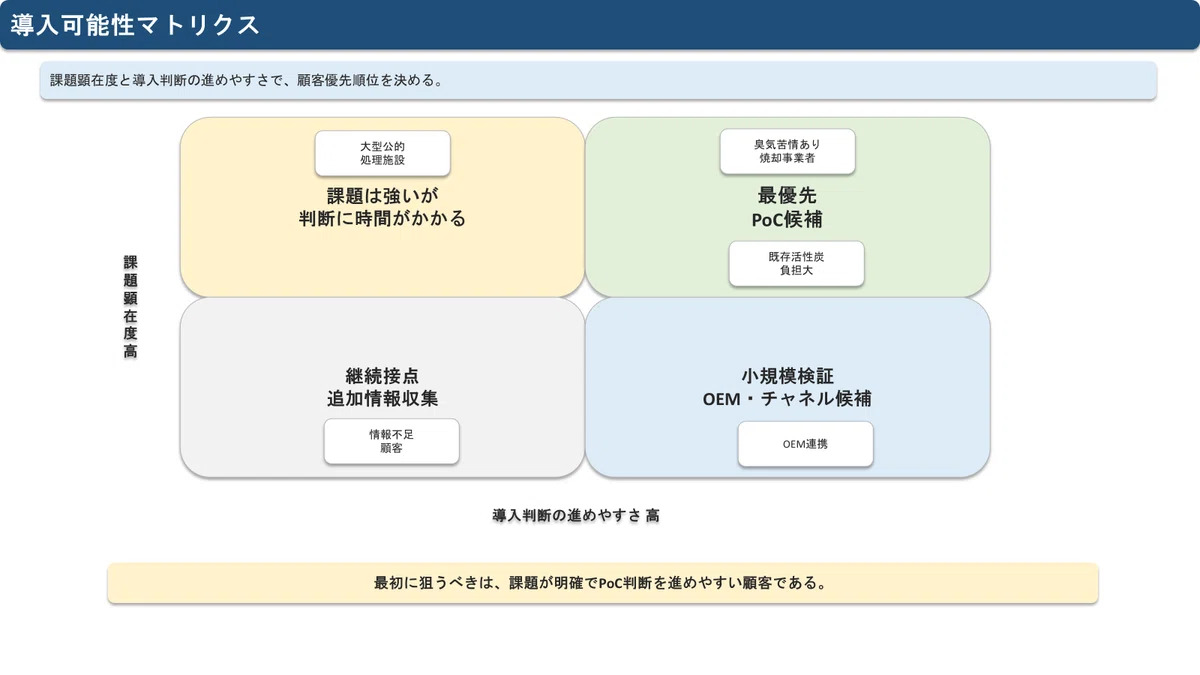Select the 課題は強いが 判断に時間がかかる heading
This screenshot has width=1200, height=675.
tap(382, 207)
